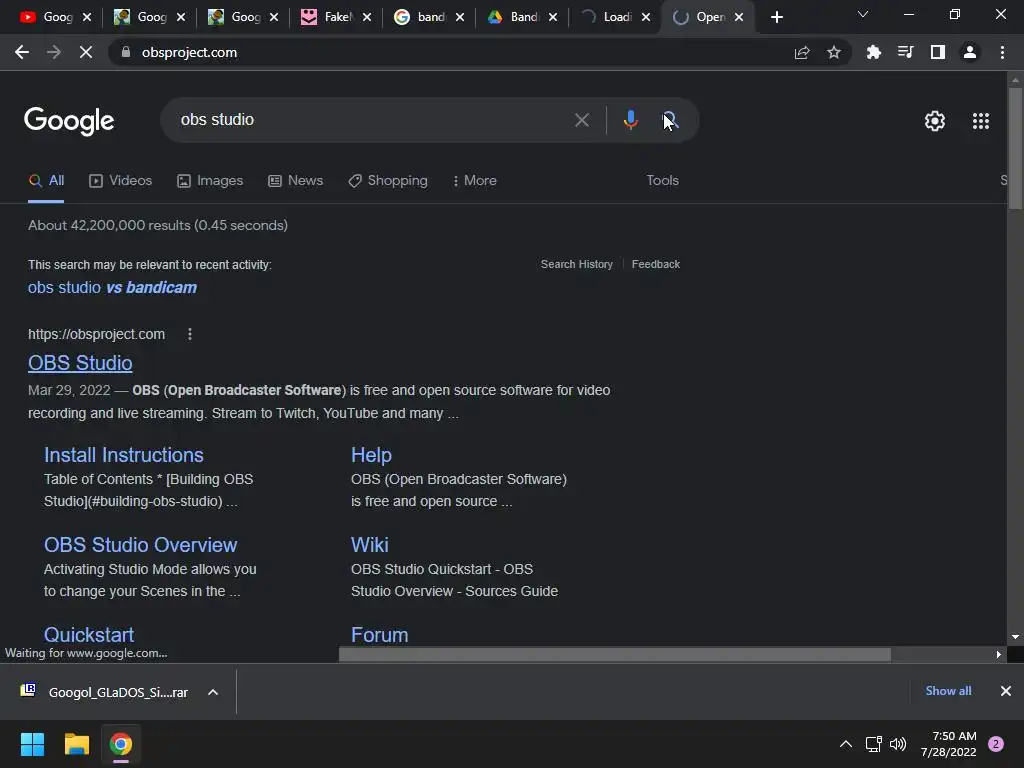The height and width of the screenshot is (768, 1024).
Task: Share this page via the share icon
Action: [802, 52]
